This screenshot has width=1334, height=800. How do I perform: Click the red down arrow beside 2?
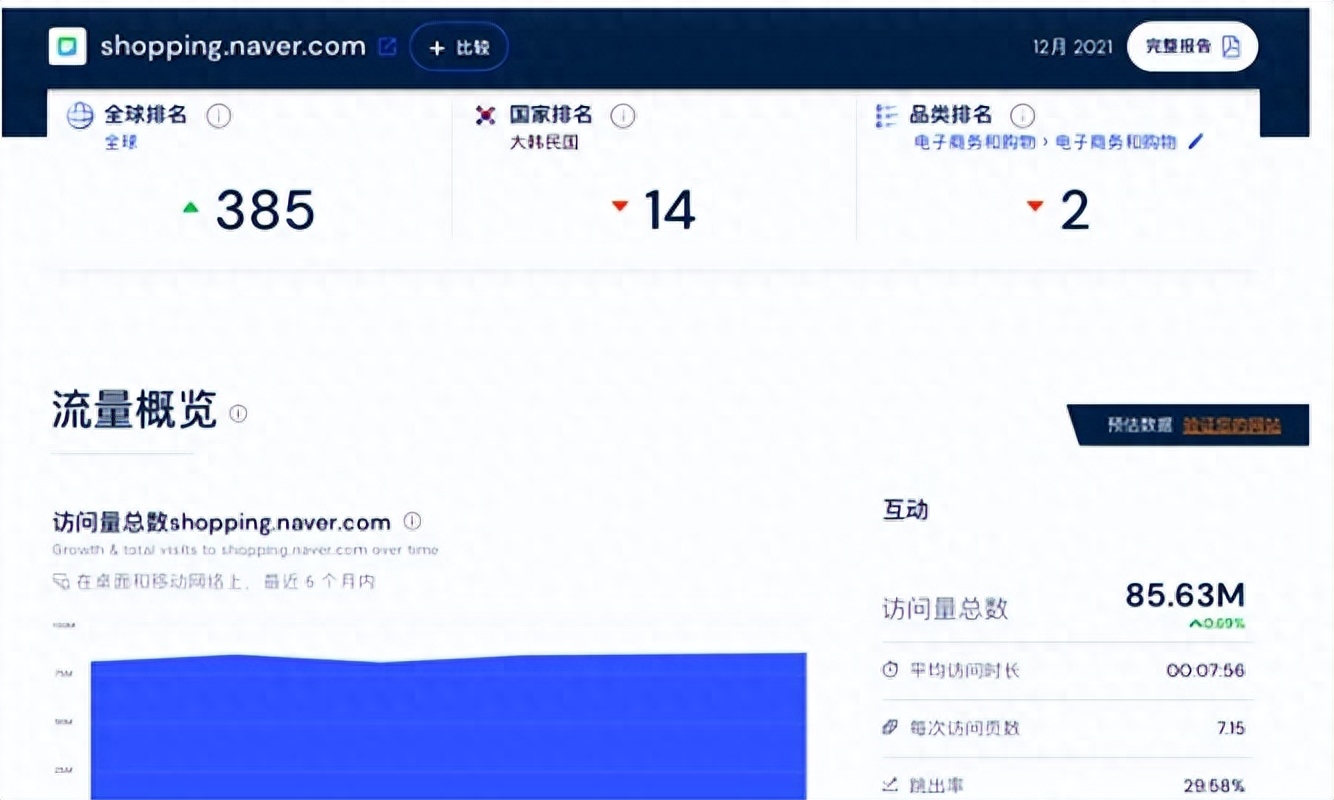(x=1035, y=206)
